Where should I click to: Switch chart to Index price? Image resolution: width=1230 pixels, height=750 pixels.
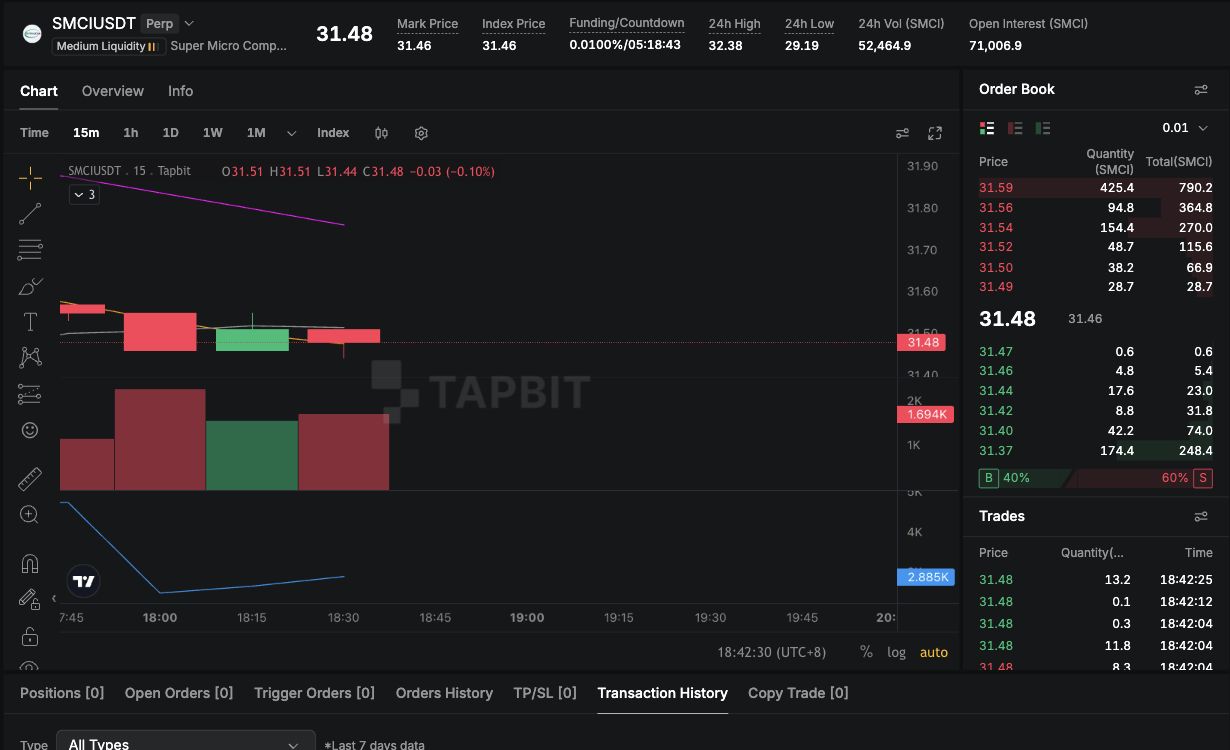click(x=333, y=133)
